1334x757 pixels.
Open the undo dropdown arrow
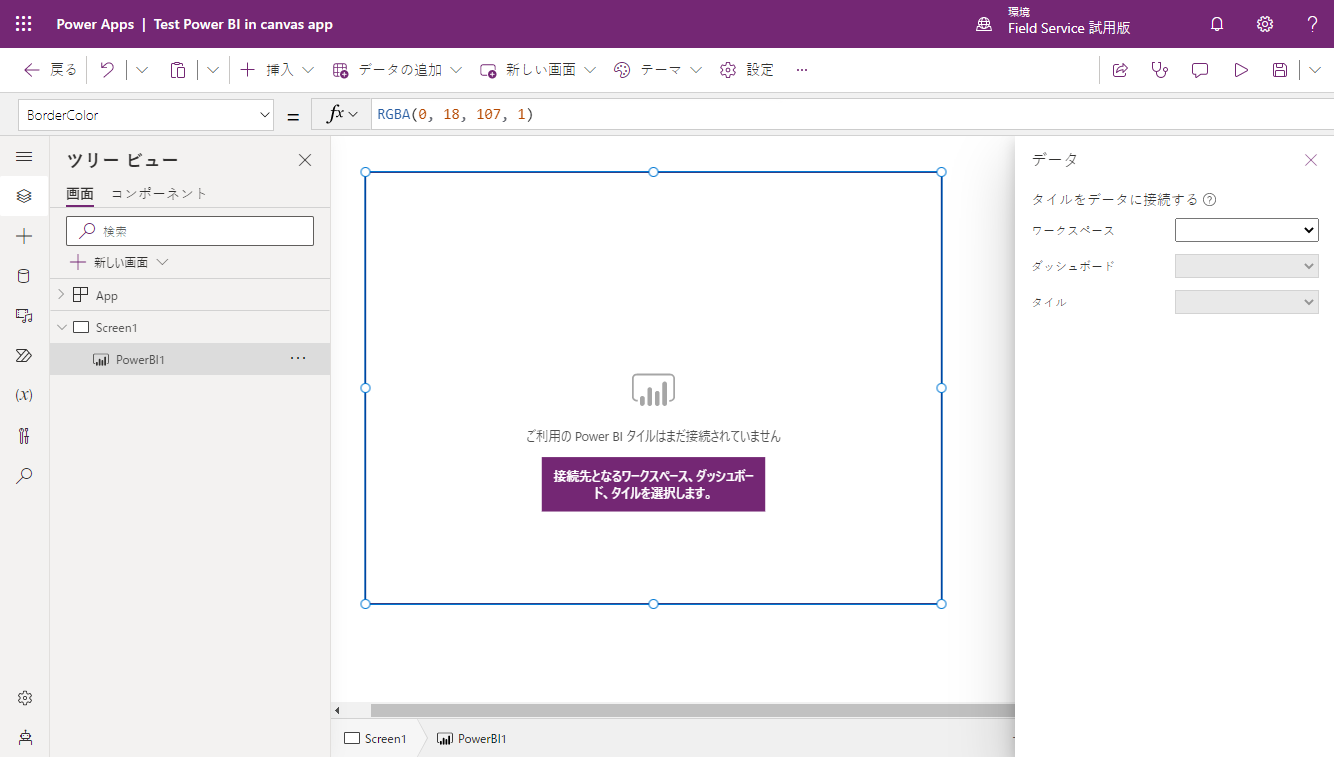[142, 70]
